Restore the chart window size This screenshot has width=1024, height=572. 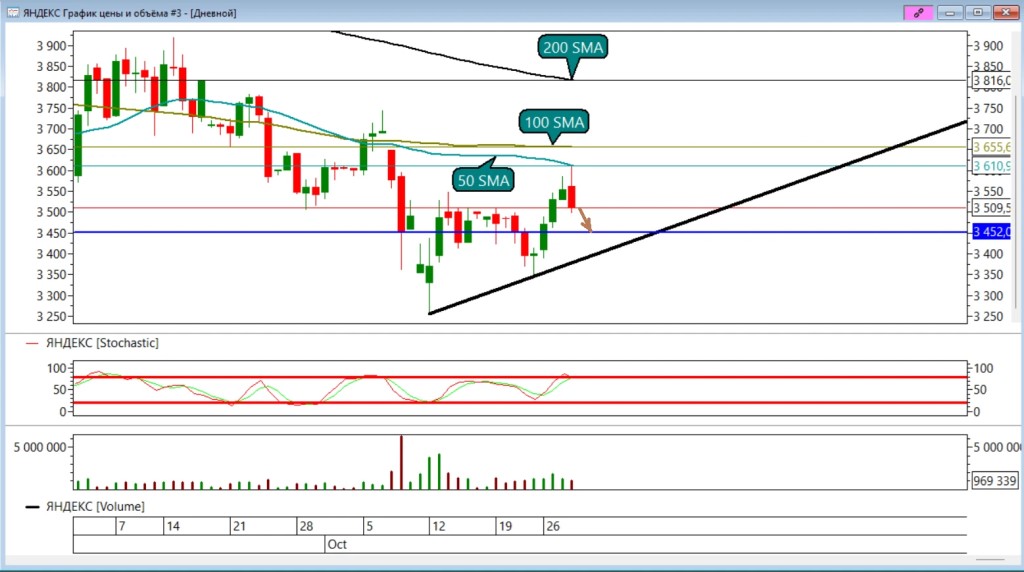[978, 12]
